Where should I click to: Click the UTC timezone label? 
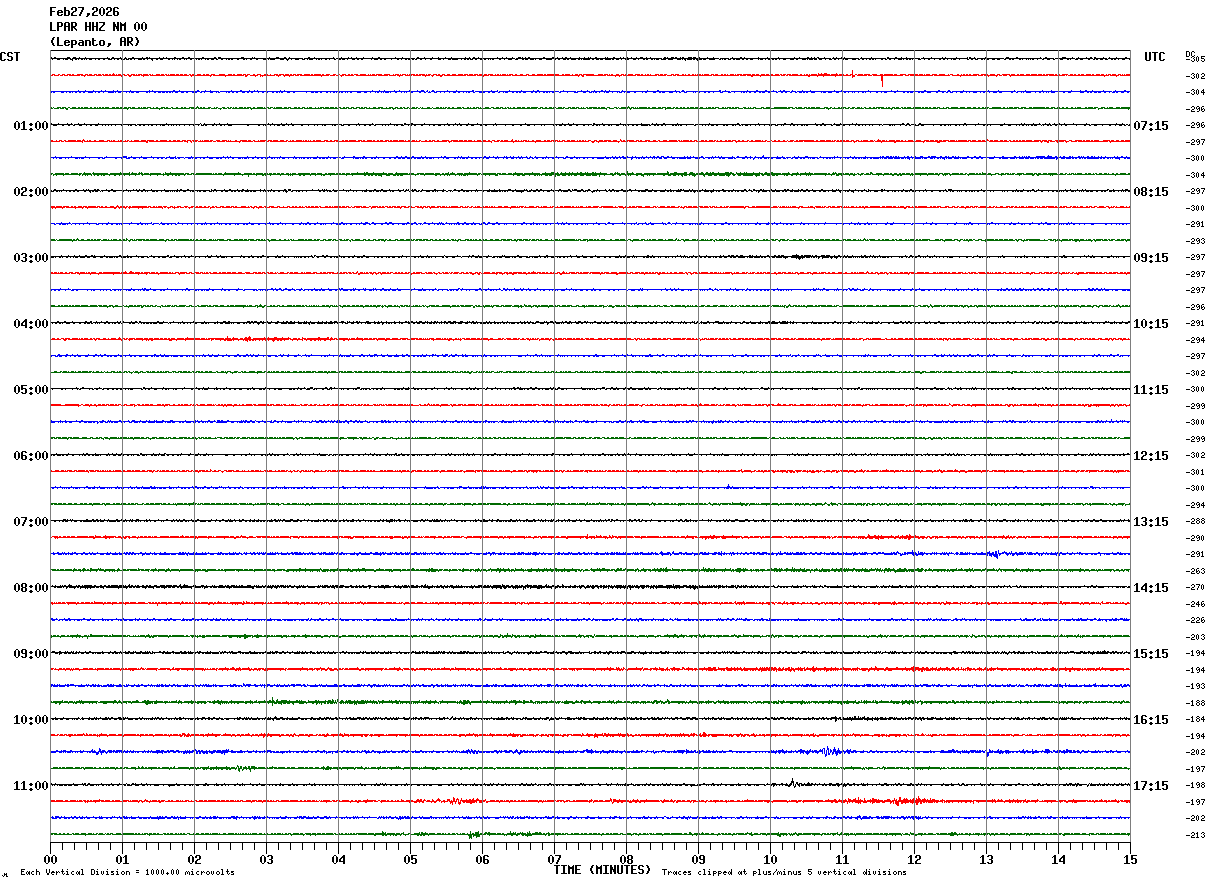(x=1155, y=57)
